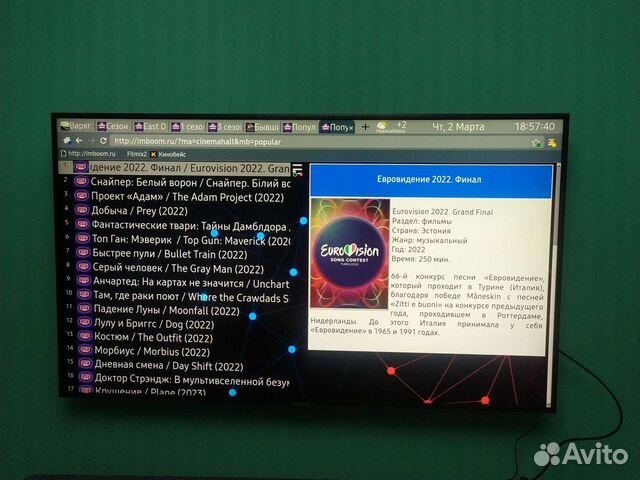Screen dimensions: 640x480
Task: Click the star bookmark icon
Action: click(x=536, y=142)
